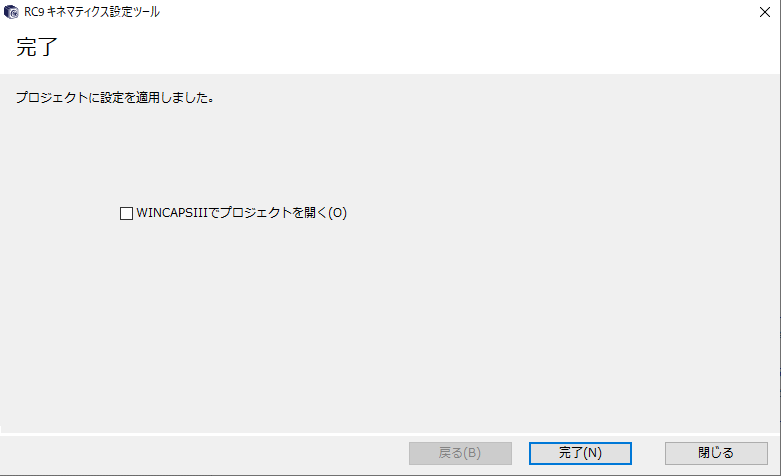Viewport: 781px width, 476px height.
Task: Click the 閉じる button
Action: point(716,453)
